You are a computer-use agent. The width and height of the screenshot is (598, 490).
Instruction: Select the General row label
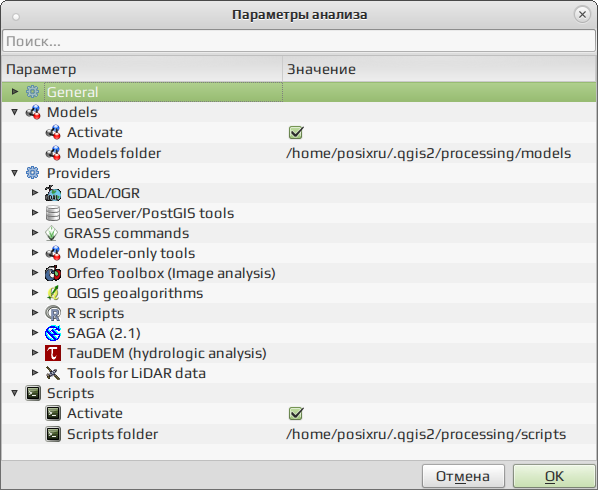click(x=72, y=92)
